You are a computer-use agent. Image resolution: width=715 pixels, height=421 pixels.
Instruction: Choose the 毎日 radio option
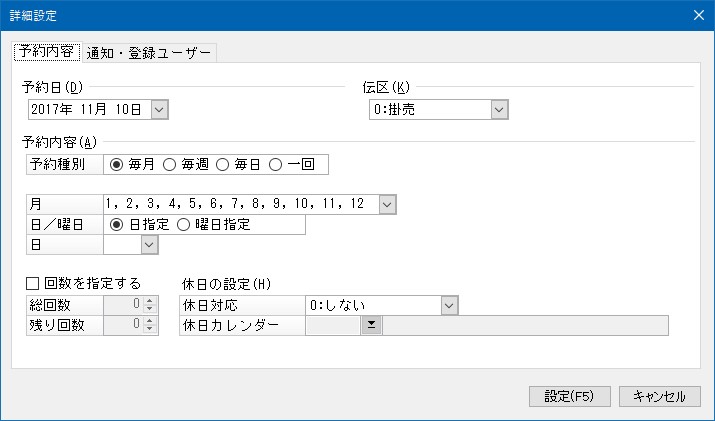pyautogui.click(x=222, y=164)
